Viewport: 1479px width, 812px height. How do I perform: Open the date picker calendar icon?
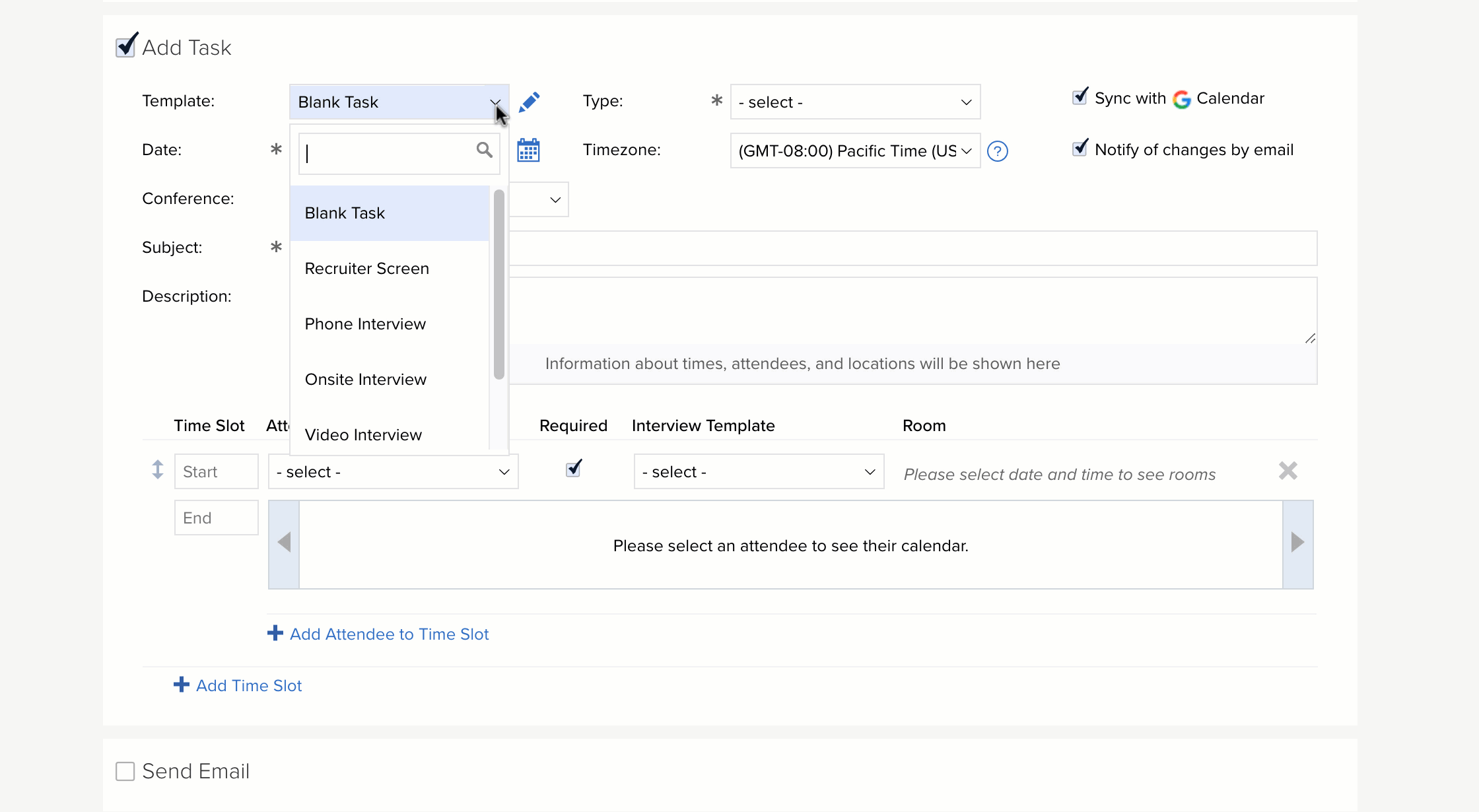[528, 151]
